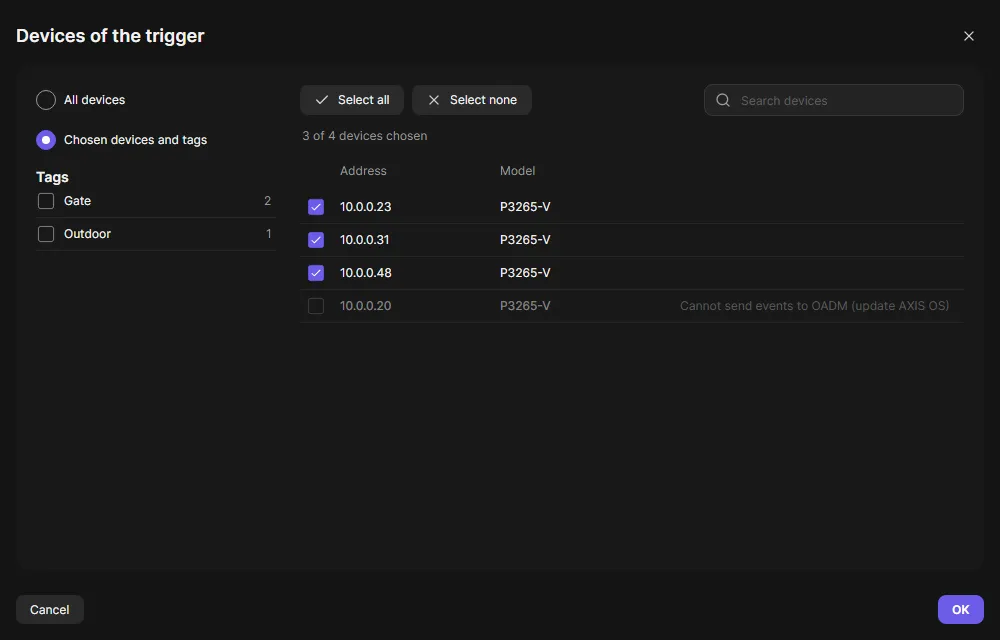This screenshot has width=1000, height=640.
Task: Click the 10.0.0.31 address text
Action: click(x=364, y=240)
